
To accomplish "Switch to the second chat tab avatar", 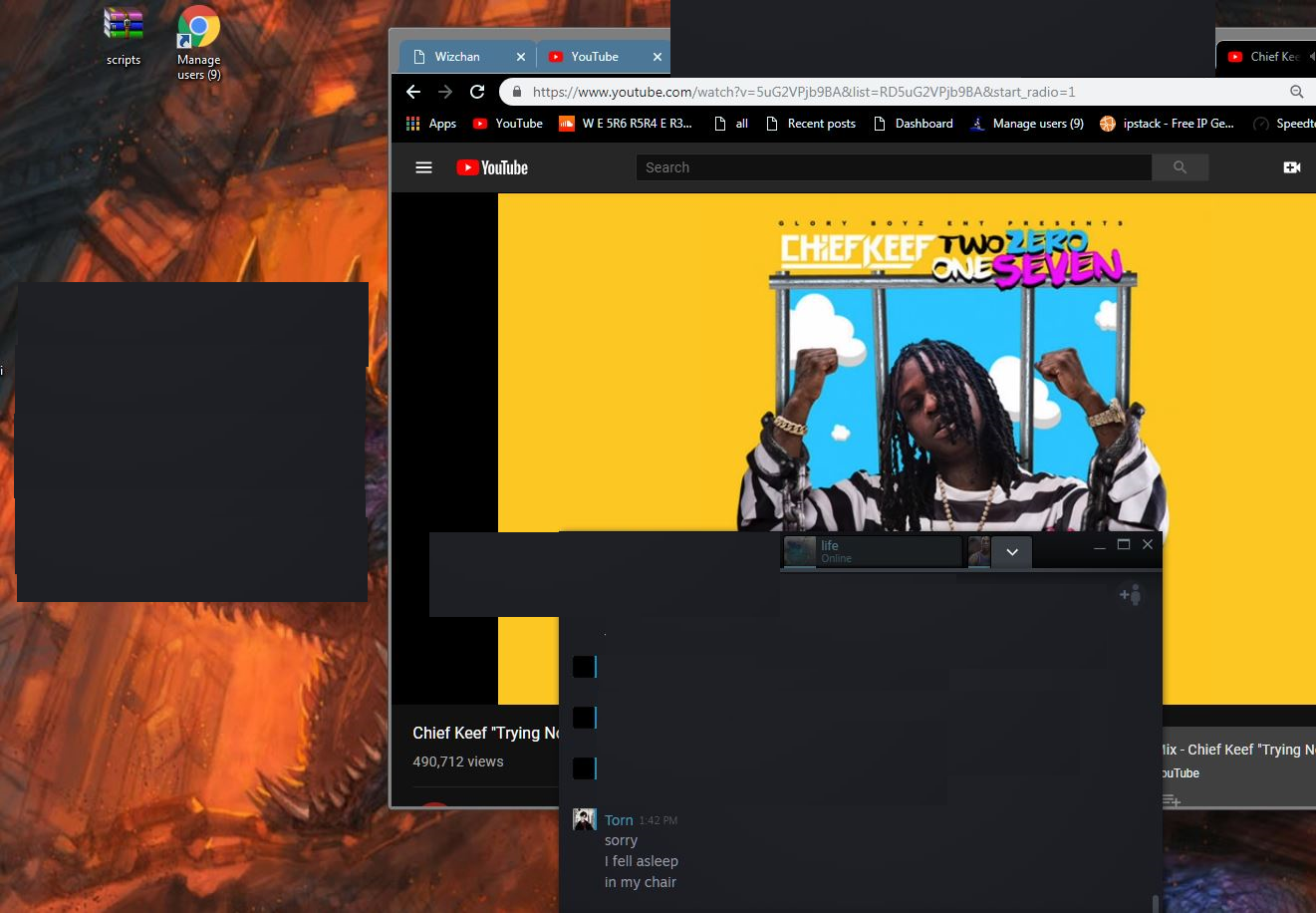I will (979, 551).
